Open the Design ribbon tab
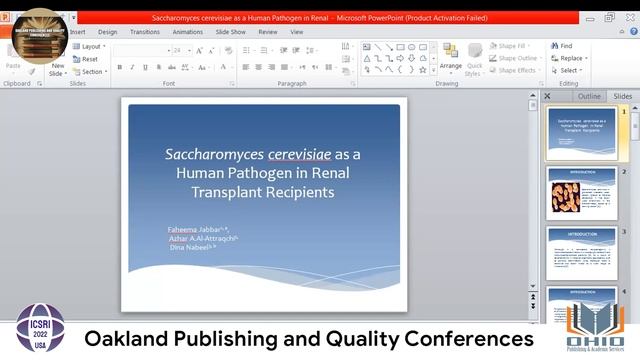Image resolution: width=640 pixels, height=360 pixels. tap(107, 32)
